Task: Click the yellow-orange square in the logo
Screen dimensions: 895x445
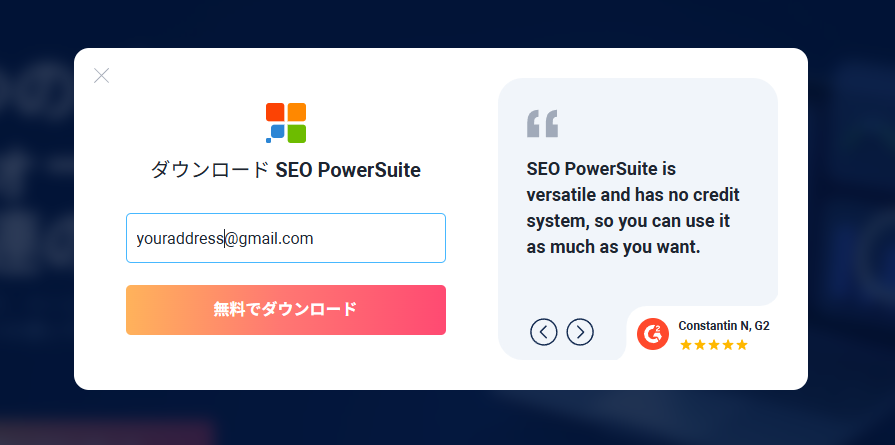Action: point(297,112)
